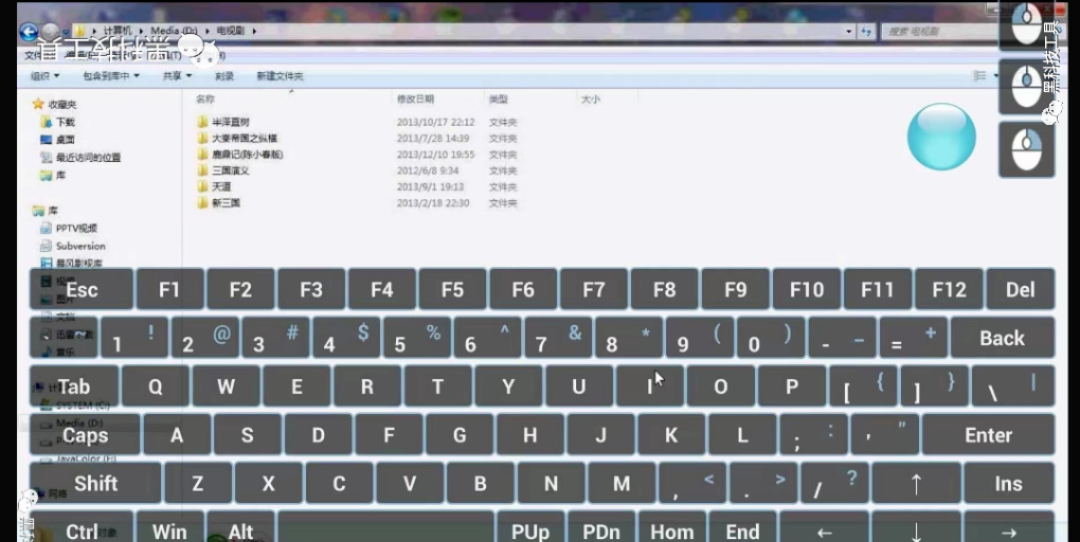
Task: Tap the up arrow key
Action: click(x=915, y=483)
